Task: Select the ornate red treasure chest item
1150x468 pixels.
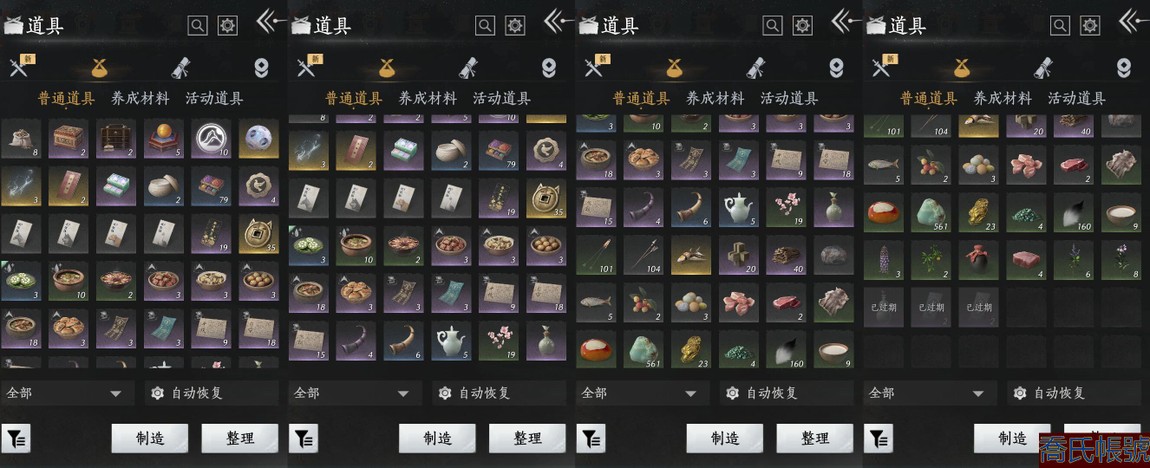Action: point(68,139)
